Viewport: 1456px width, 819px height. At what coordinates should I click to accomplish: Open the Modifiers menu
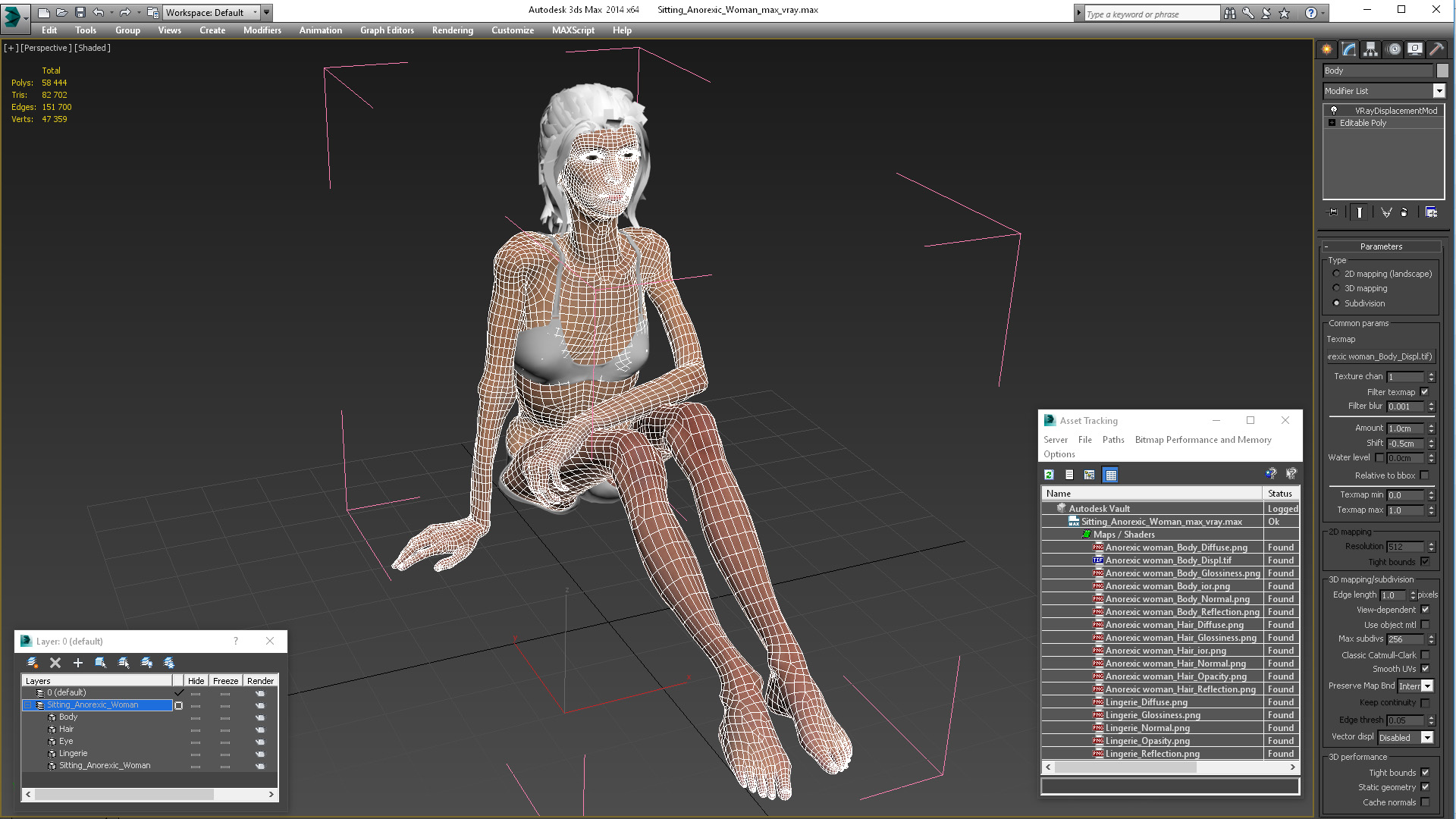(262, 30)
